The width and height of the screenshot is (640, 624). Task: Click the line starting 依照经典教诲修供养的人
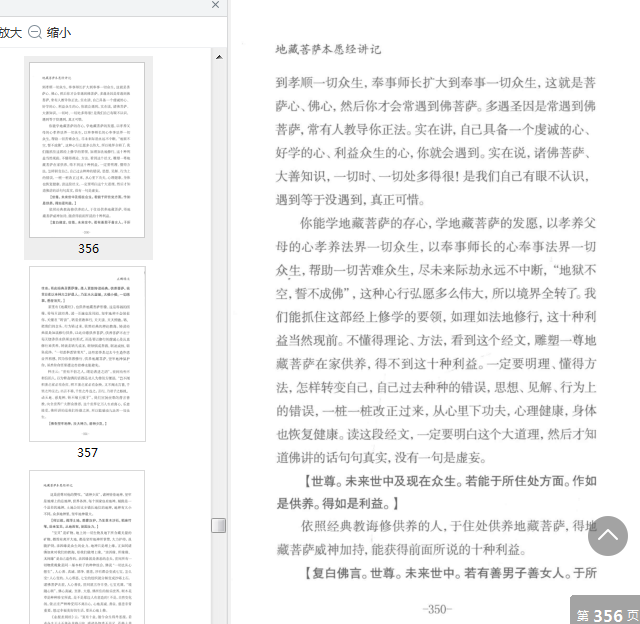449,526
